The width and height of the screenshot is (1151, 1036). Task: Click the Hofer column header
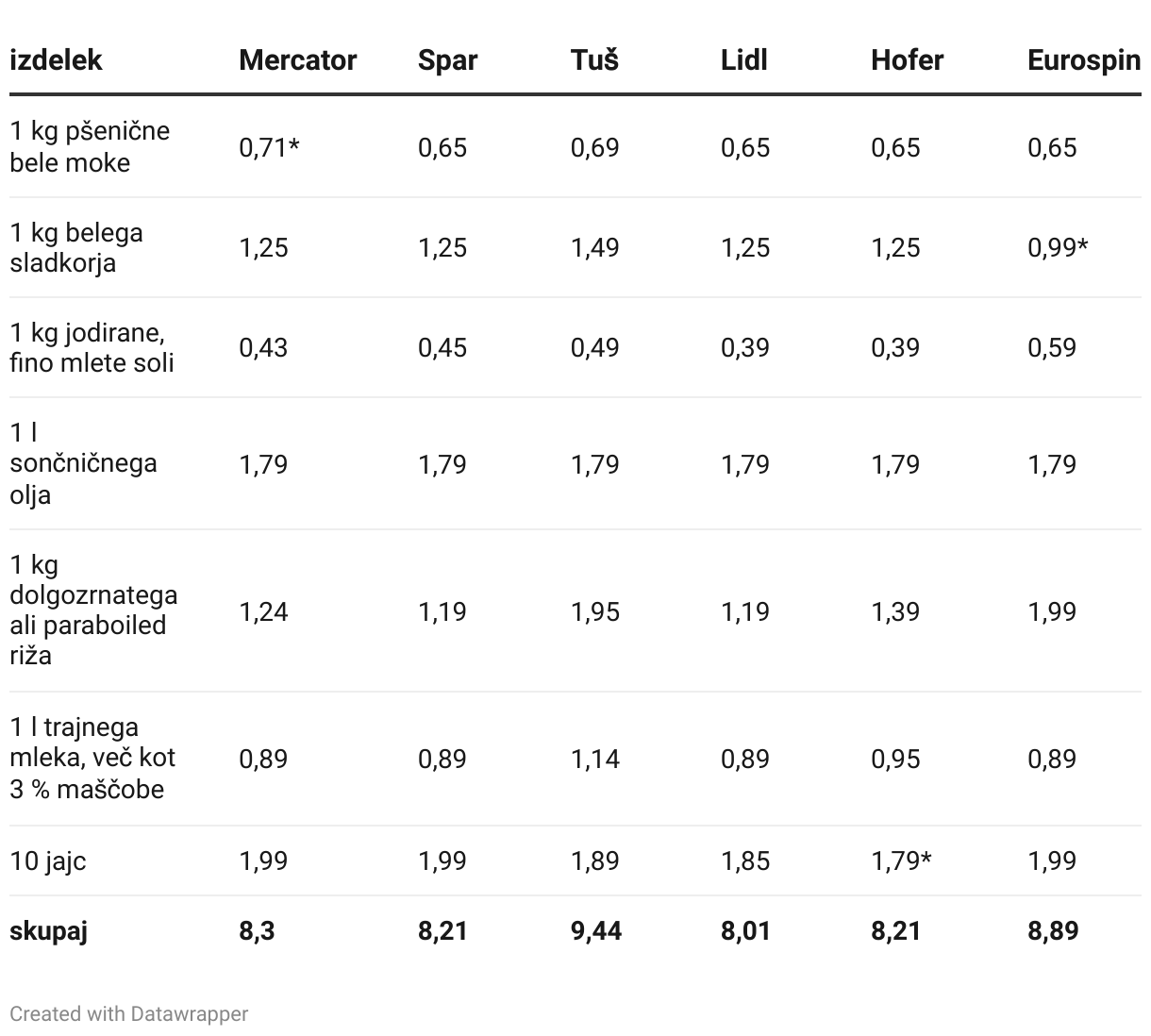click(908, 60)
